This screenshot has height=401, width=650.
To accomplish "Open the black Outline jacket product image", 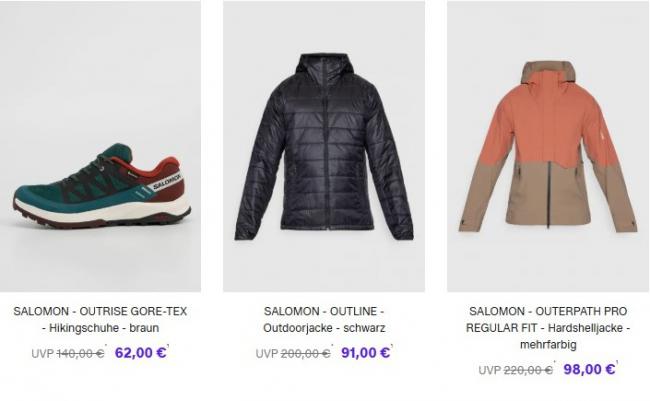I will click(x=324, y=146).
